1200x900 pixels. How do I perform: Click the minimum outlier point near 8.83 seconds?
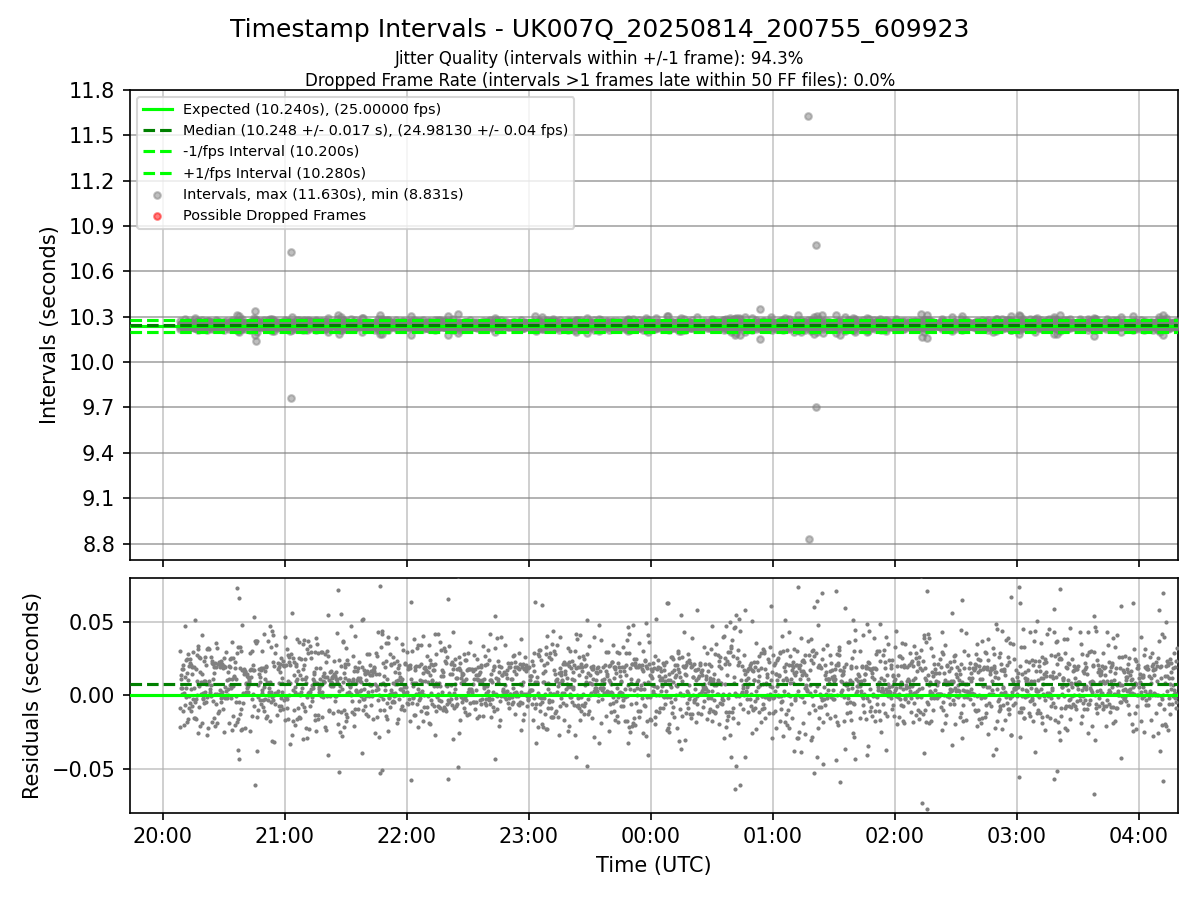point(809,539)
